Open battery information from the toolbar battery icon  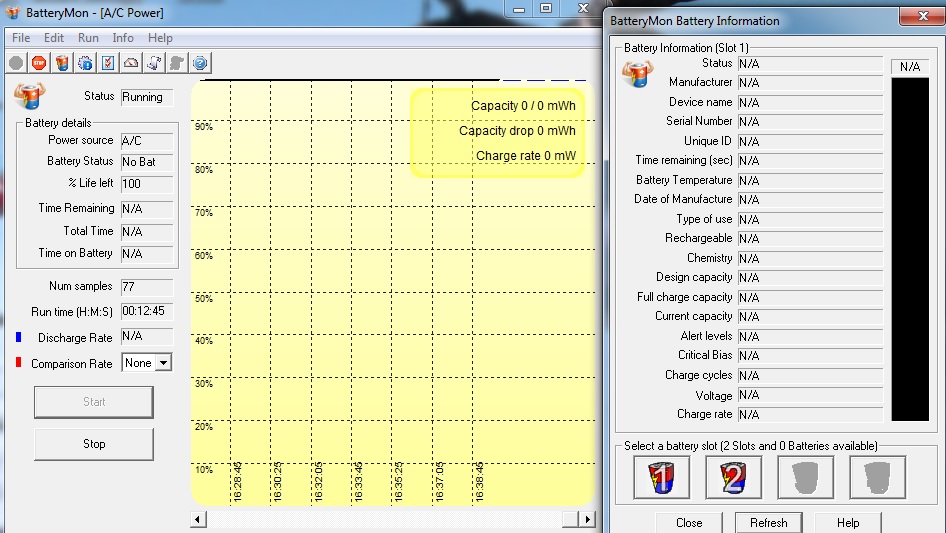point(62,63)
